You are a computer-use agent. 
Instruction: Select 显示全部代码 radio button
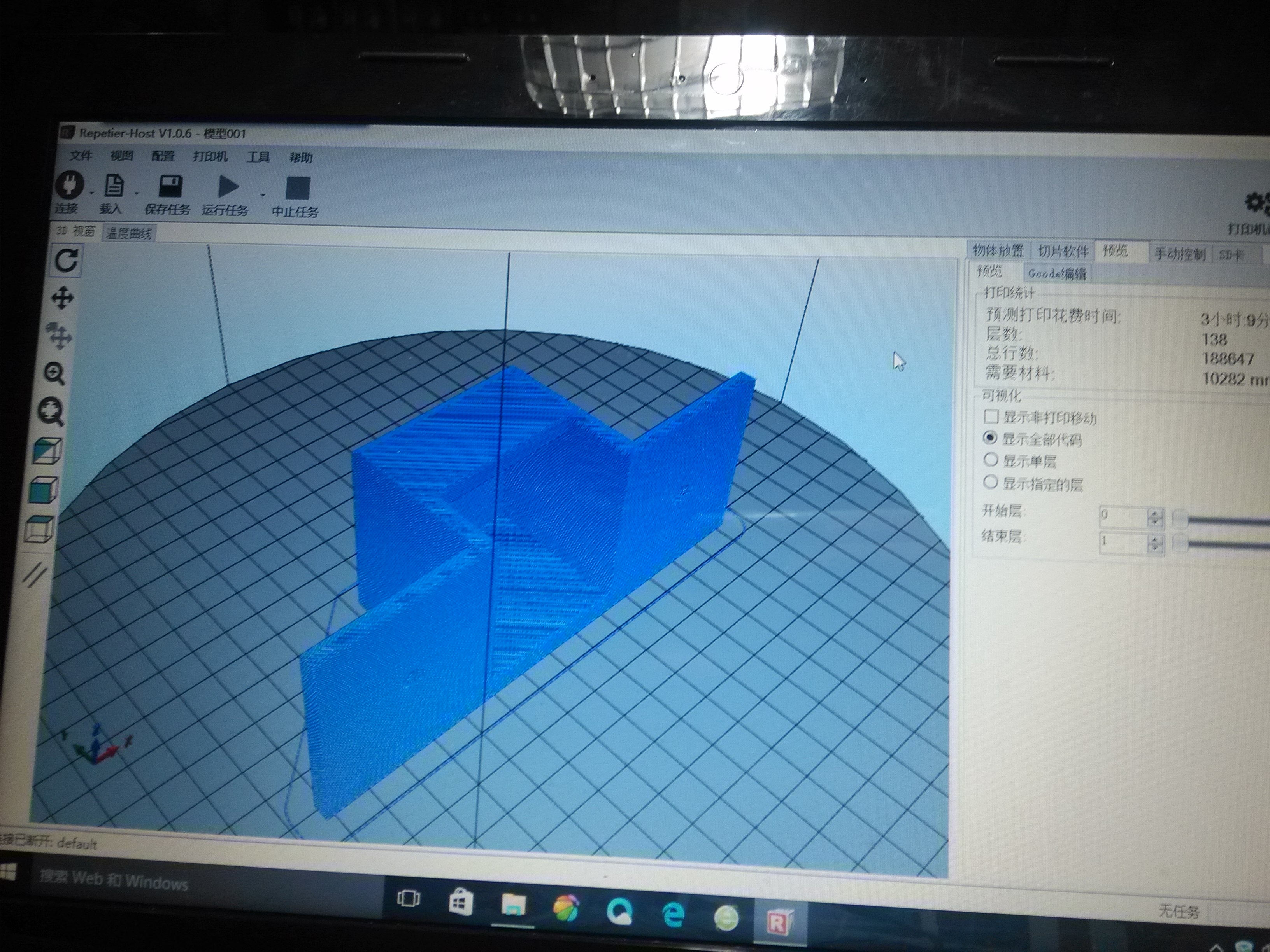point(990,438)
